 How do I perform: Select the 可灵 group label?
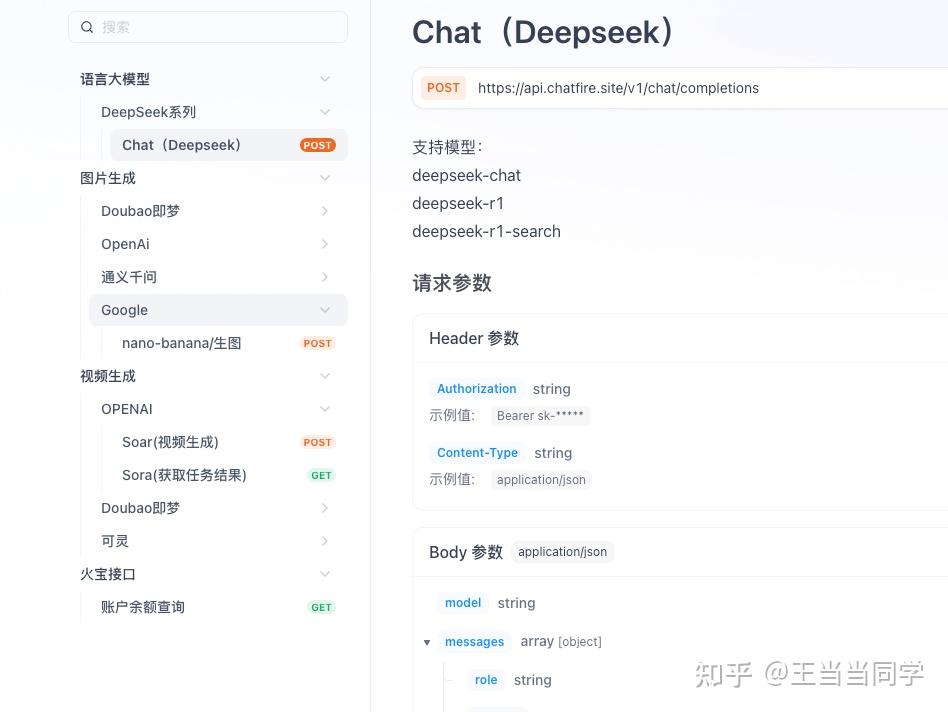coord(115,541)
